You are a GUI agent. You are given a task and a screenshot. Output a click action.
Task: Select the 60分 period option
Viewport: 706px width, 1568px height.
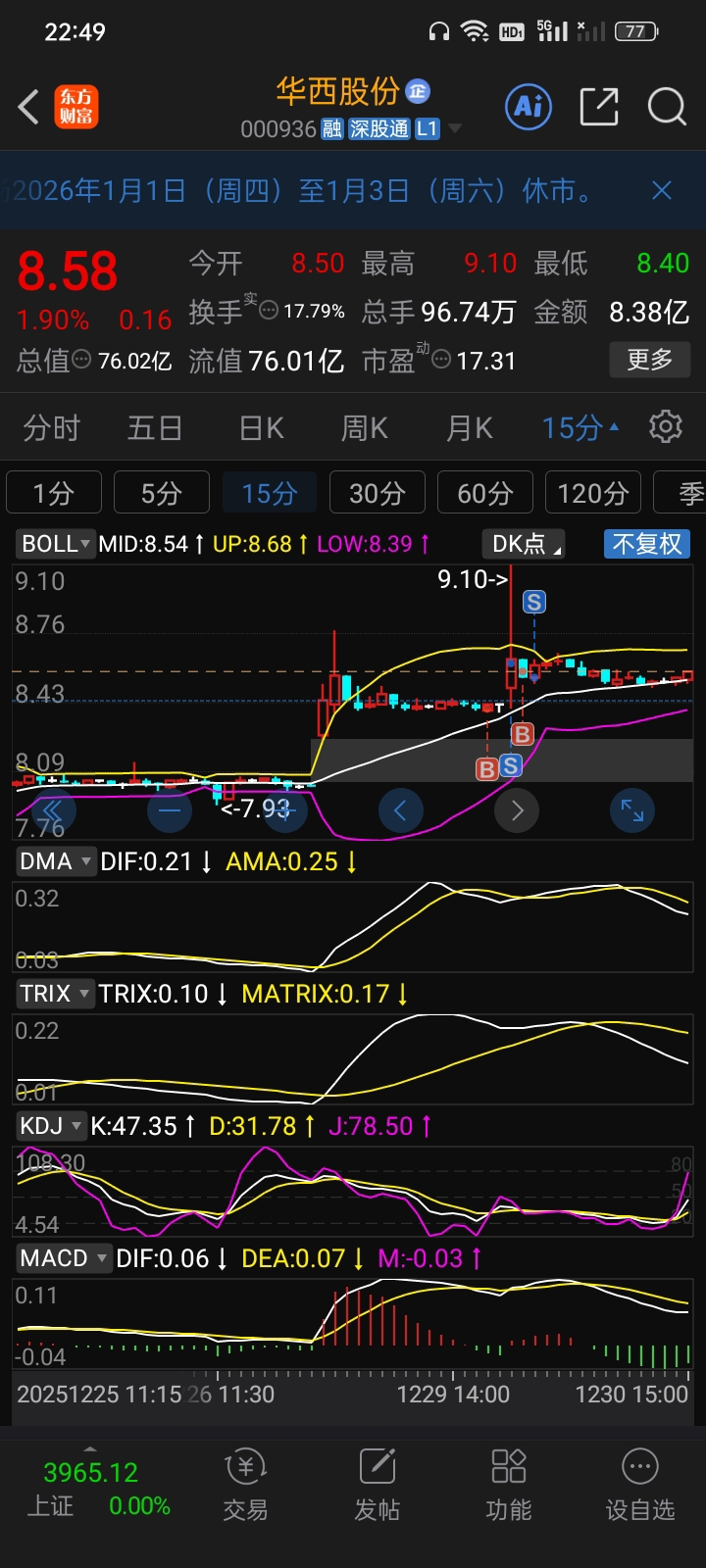pos(485,492)
